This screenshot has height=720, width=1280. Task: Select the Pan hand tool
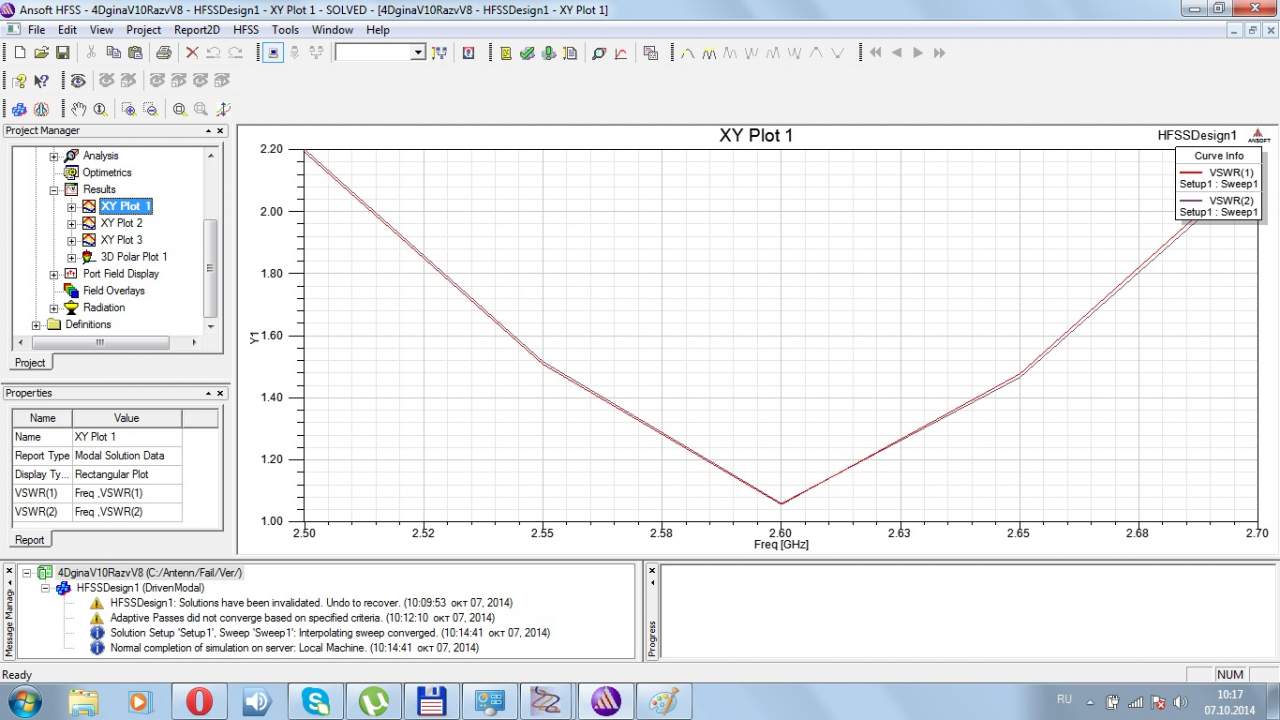(80, 109)
